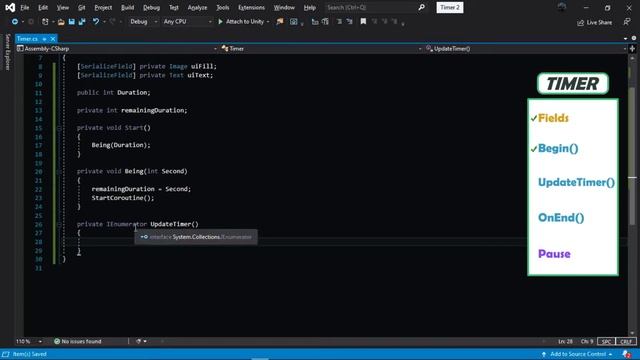Click the green No issues found checkmark
Viewport: 640px width, 360px height.
click(57, 341)
